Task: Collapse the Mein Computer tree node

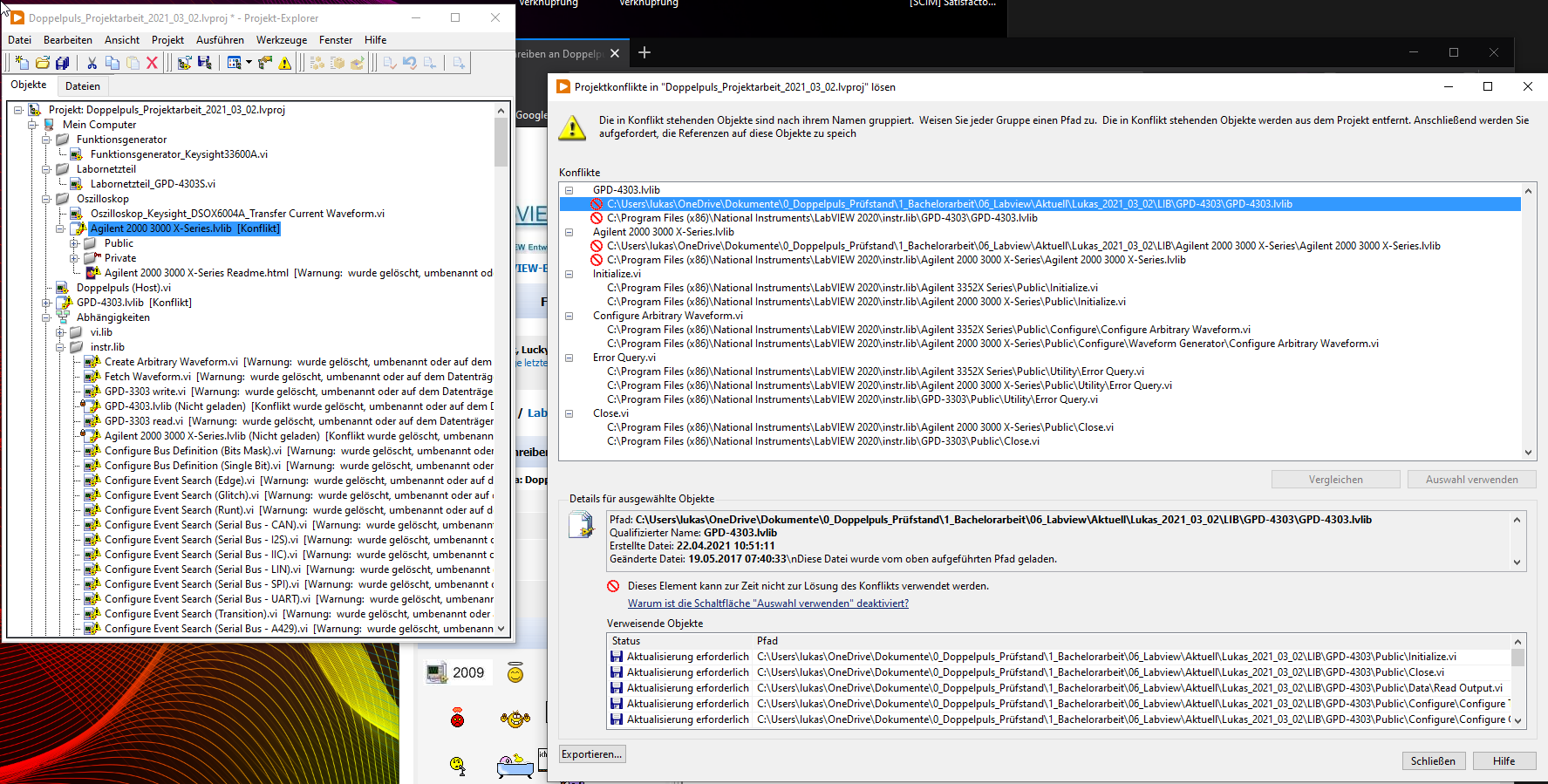Action: [32, 125]
